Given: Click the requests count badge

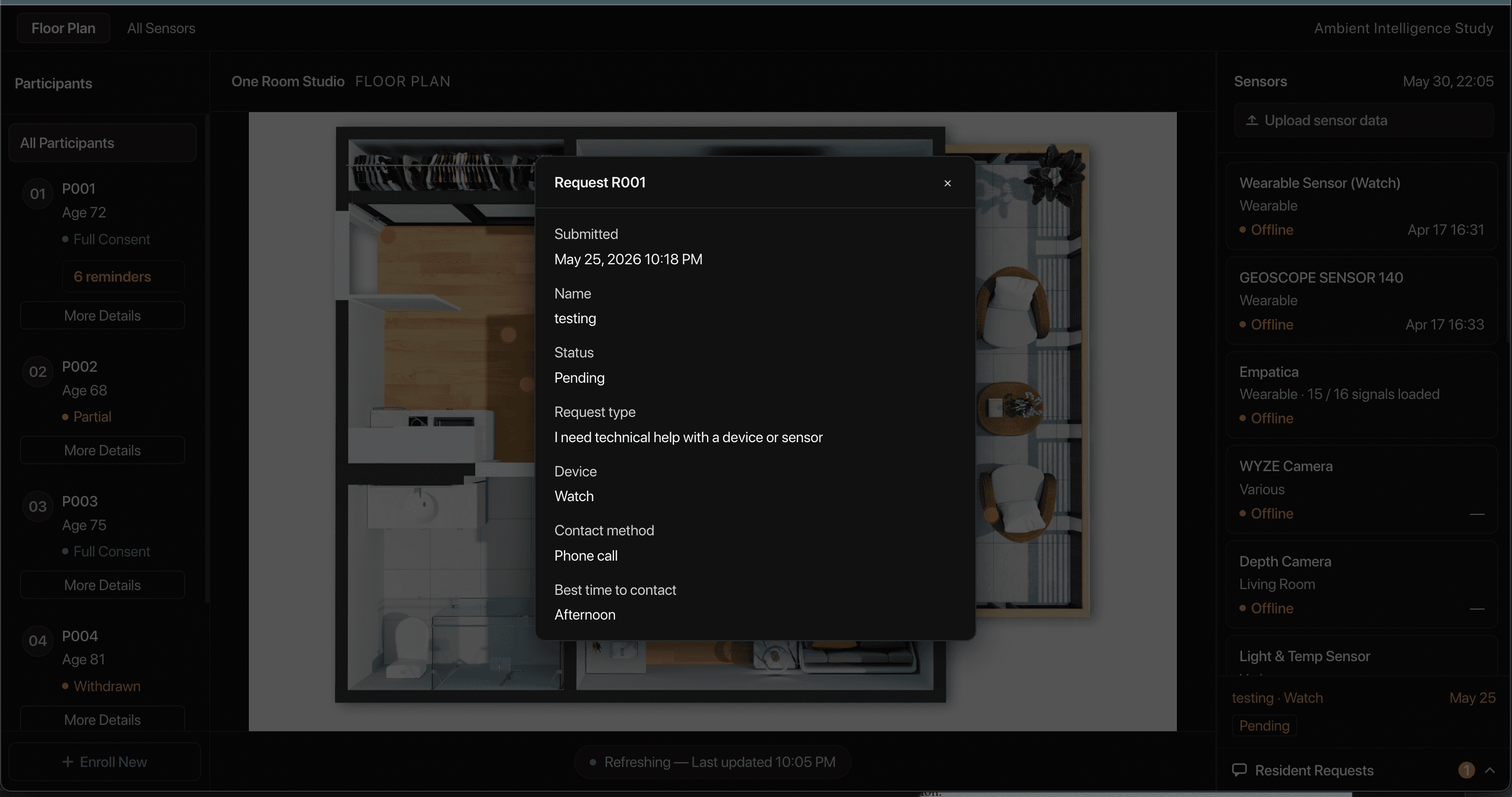Looking at the screenshot, I should click(1466, 770).
